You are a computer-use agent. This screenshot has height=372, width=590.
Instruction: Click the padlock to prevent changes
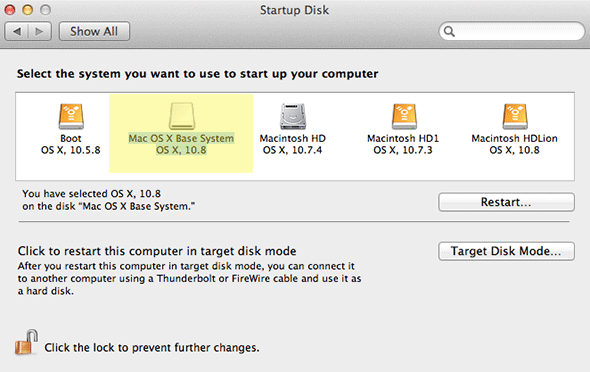click(26, 342)
